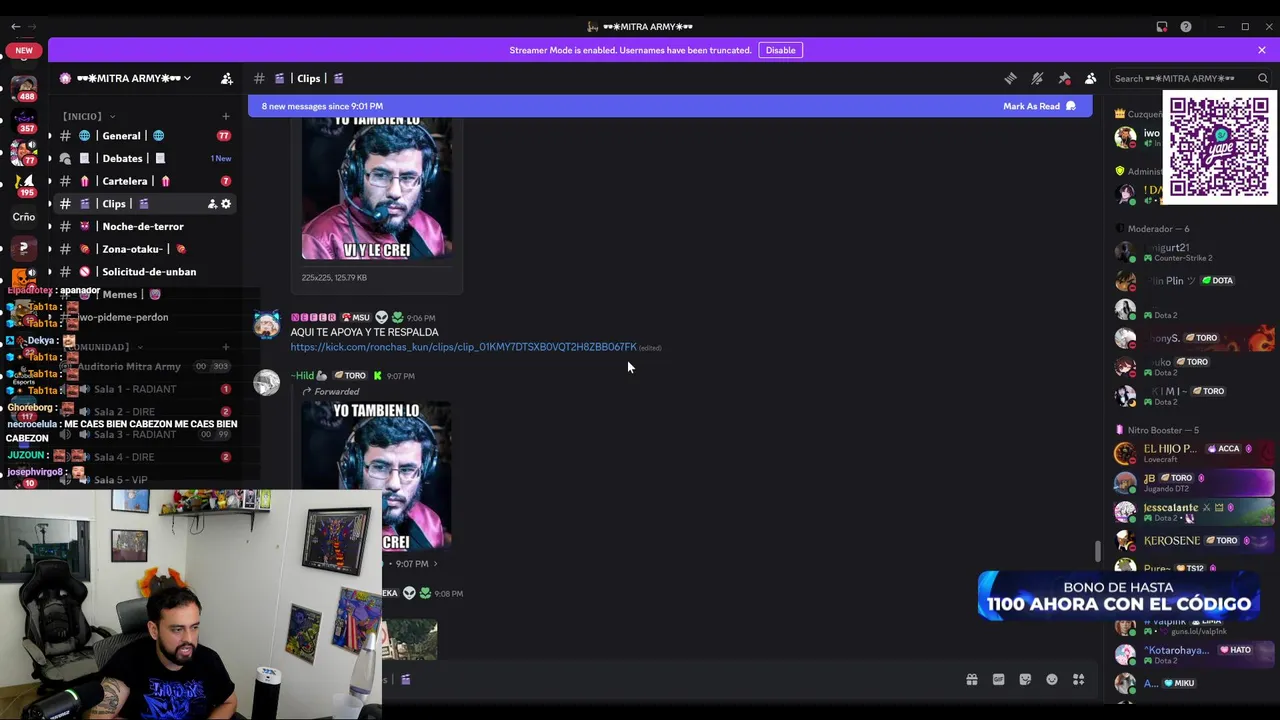Add channel to INICIO category plus icon
The image size is (1280, 720).
(x=226, y=116)
